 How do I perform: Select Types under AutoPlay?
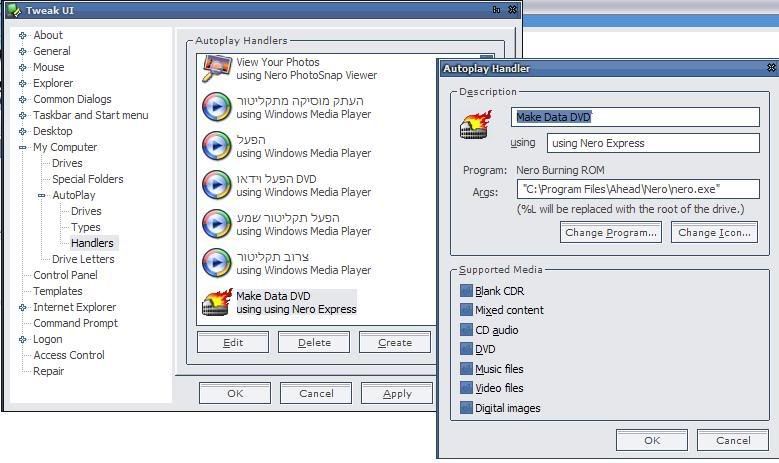click(85, 227)
